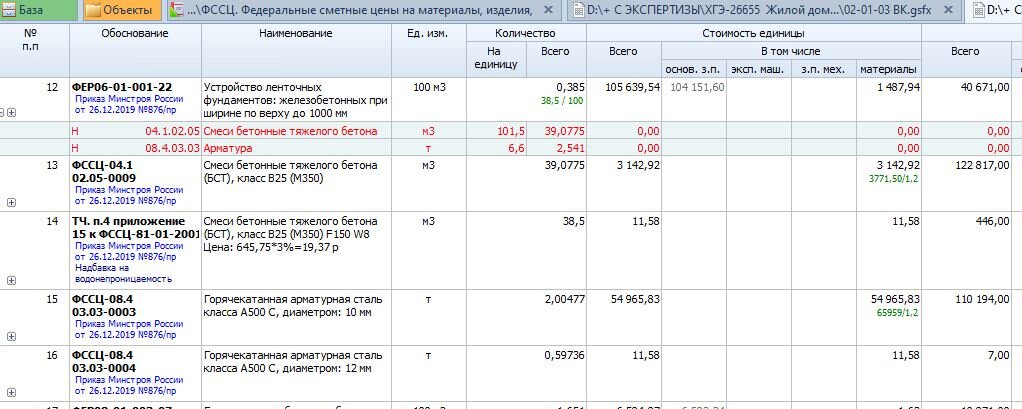Screen dimensions: 1022x409
Task: Close the 02-01-03 ВК.gsfx tab
Action: [x=948, y=10]
